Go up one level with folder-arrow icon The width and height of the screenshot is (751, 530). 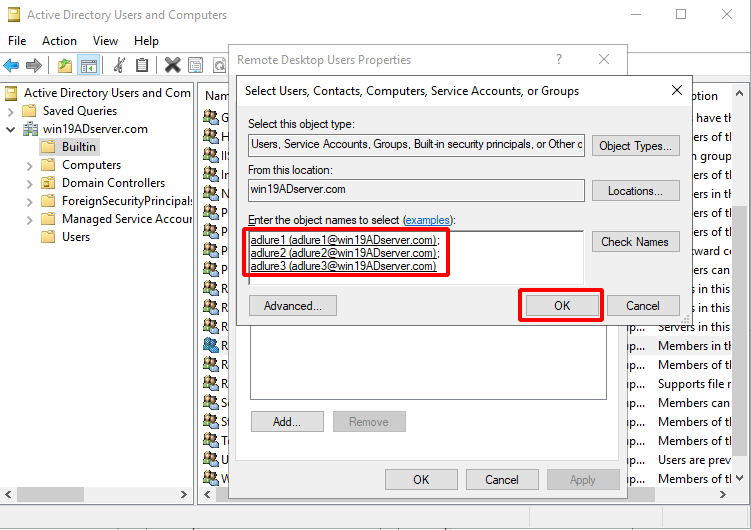[65, 65]
